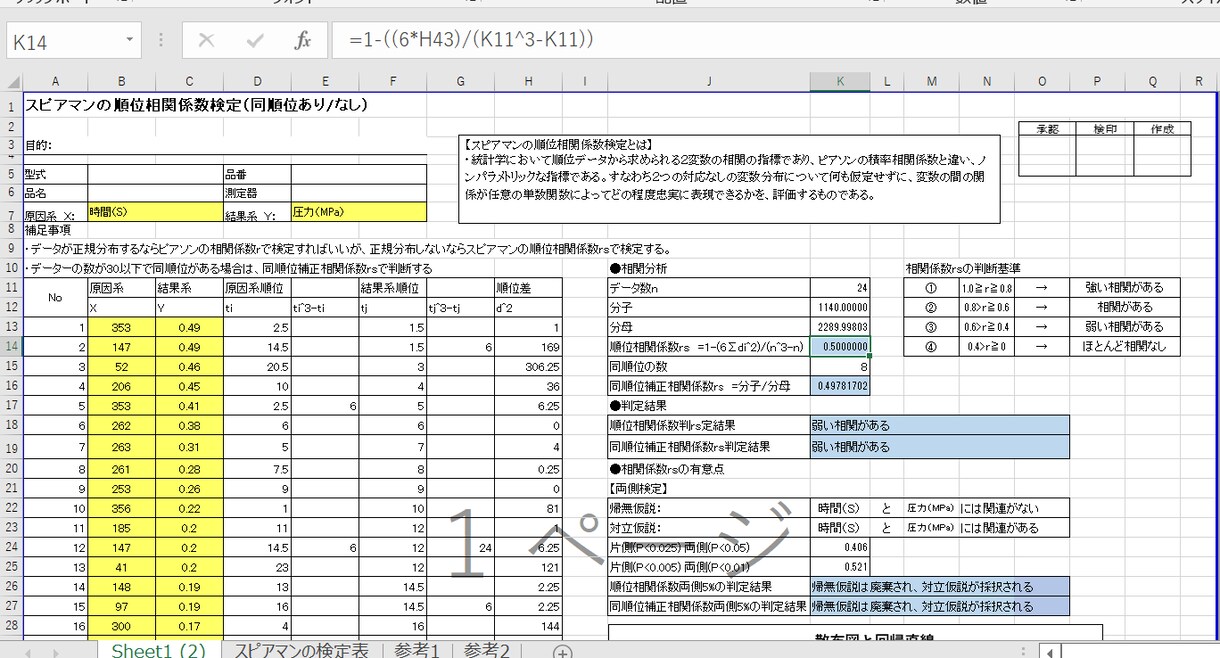Click the データ数n value 24
Viewport: 1220px width, 658px height.
[840, 287]
